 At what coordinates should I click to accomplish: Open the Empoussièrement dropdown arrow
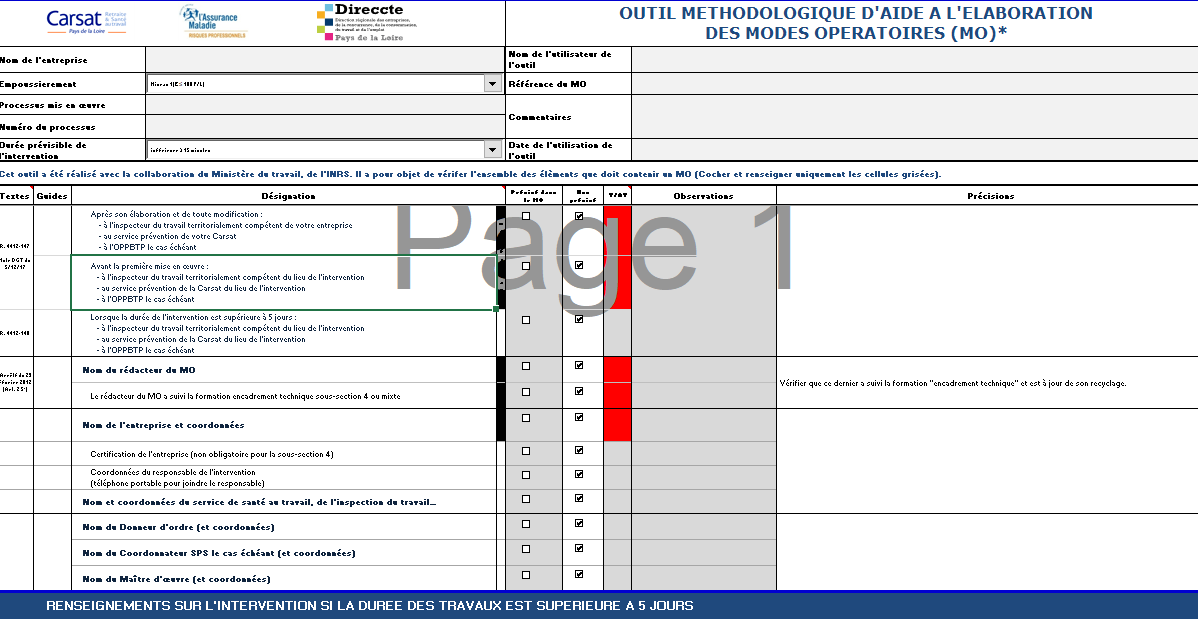coord(493,84)
